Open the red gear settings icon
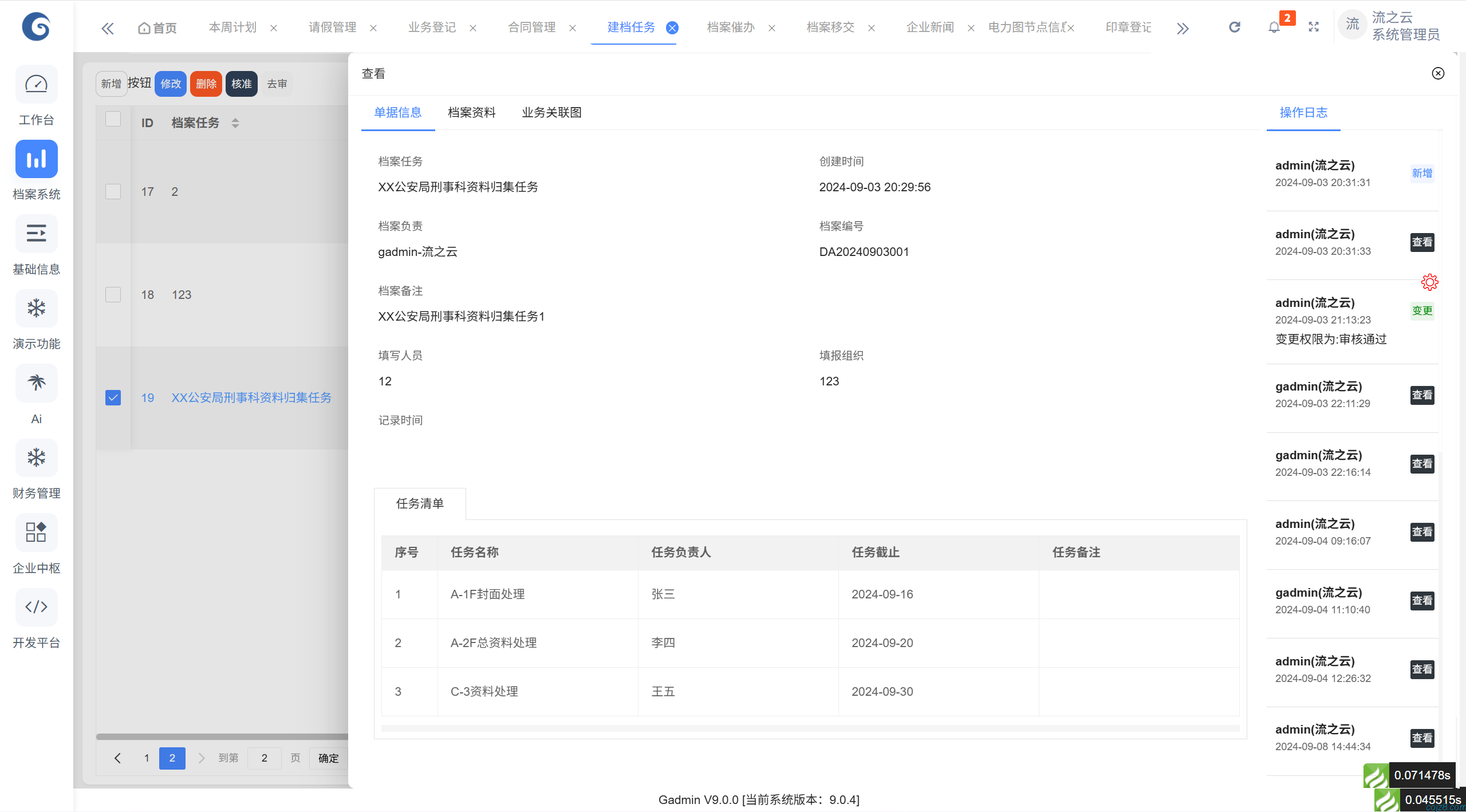The width and height of the screenshot is (1466, 812). pos(1429,282)
